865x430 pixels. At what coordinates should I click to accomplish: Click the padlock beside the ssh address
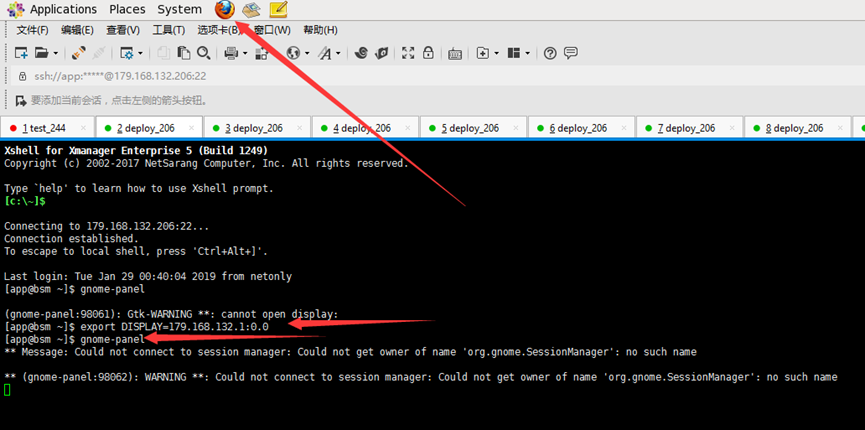click(x=23, y=76)
